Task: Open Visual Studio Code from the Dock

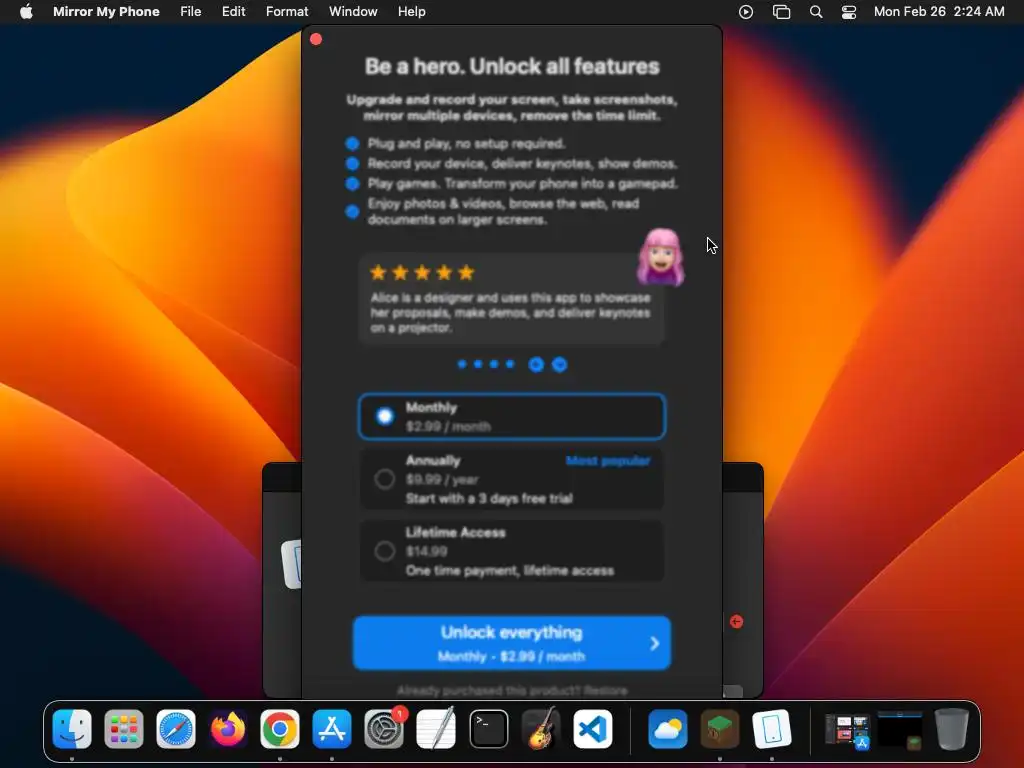Action: [593, 729]
